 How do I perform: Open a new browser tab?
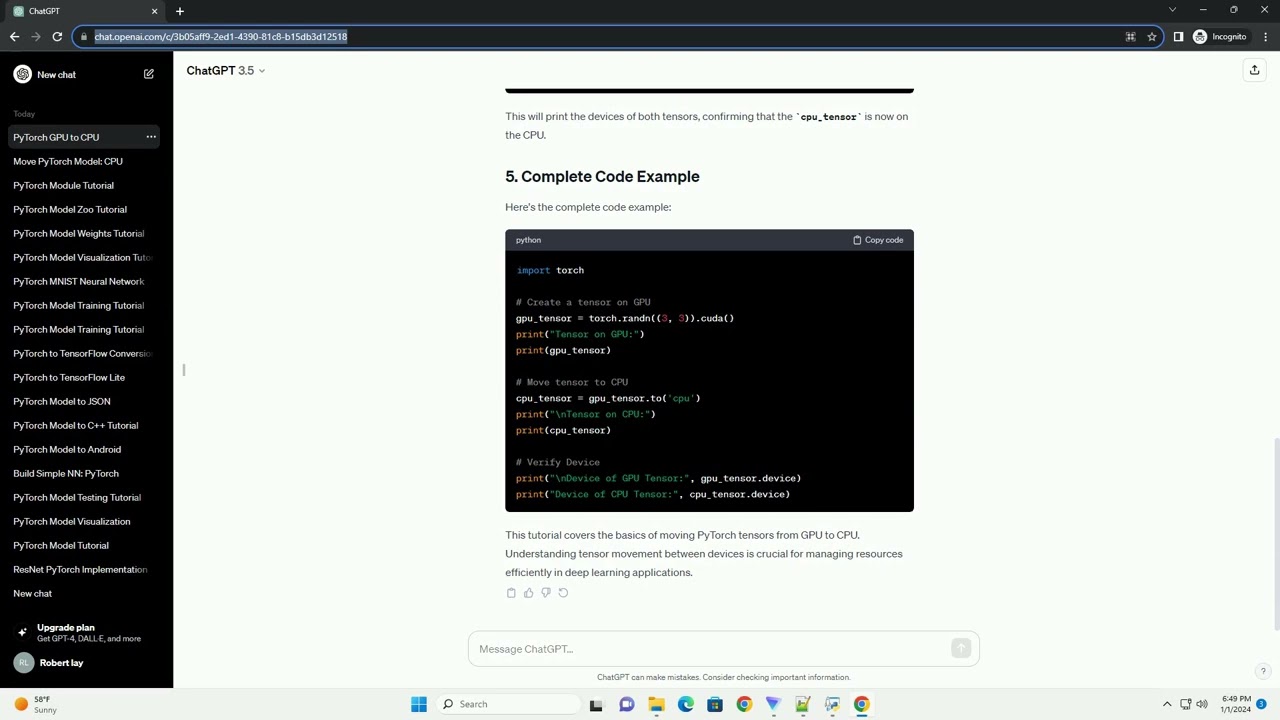point(180,11)
